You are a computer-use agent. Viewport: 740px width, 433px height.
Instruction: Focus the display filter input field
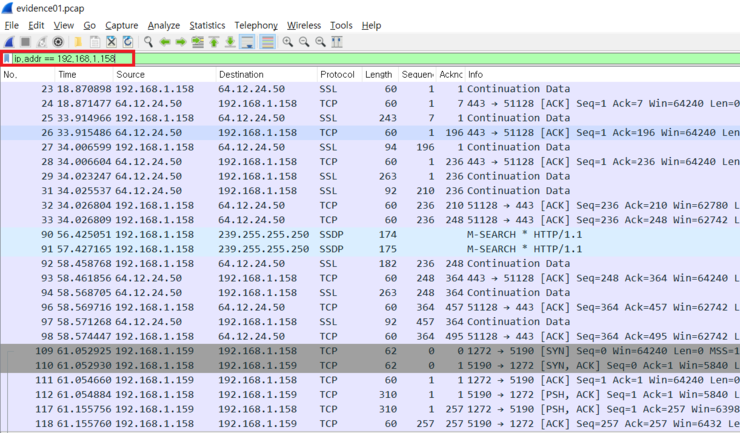375,59
